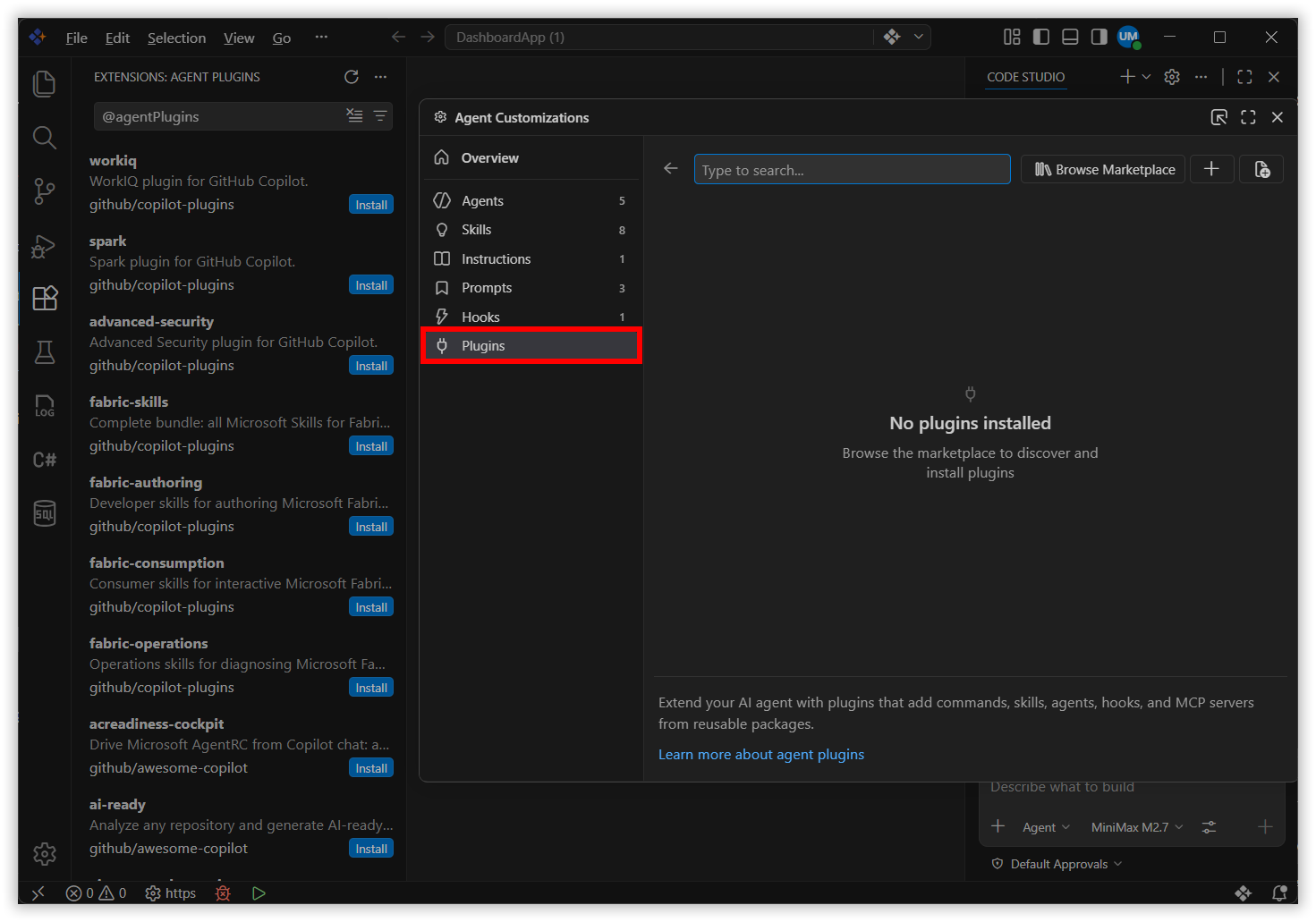This screenshot has width=1316, height=922.
Task: Go back in editor navigation history
Action: point(399,37)
